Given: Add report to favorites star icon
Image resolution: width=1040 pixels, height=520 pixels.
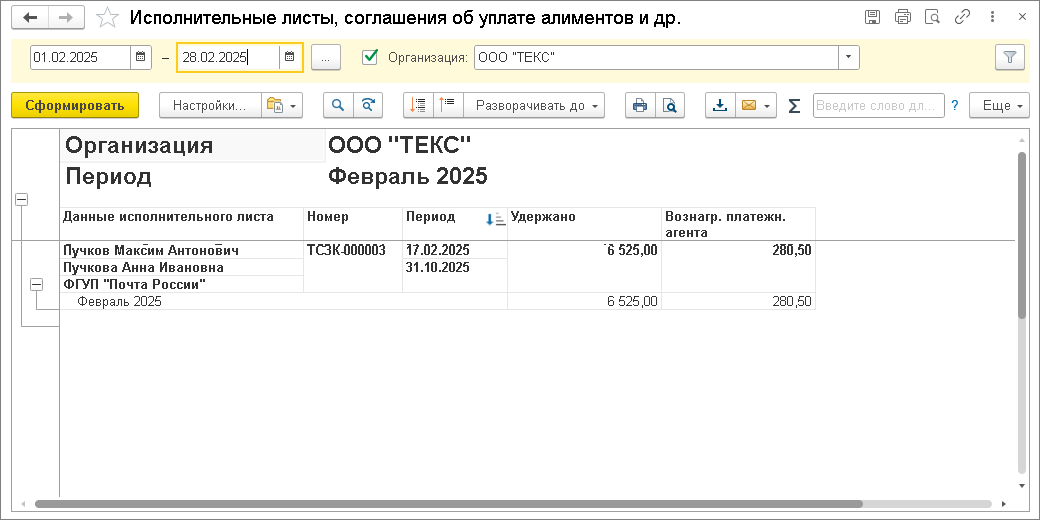Looking at the screenshot, I should point(107,18).
